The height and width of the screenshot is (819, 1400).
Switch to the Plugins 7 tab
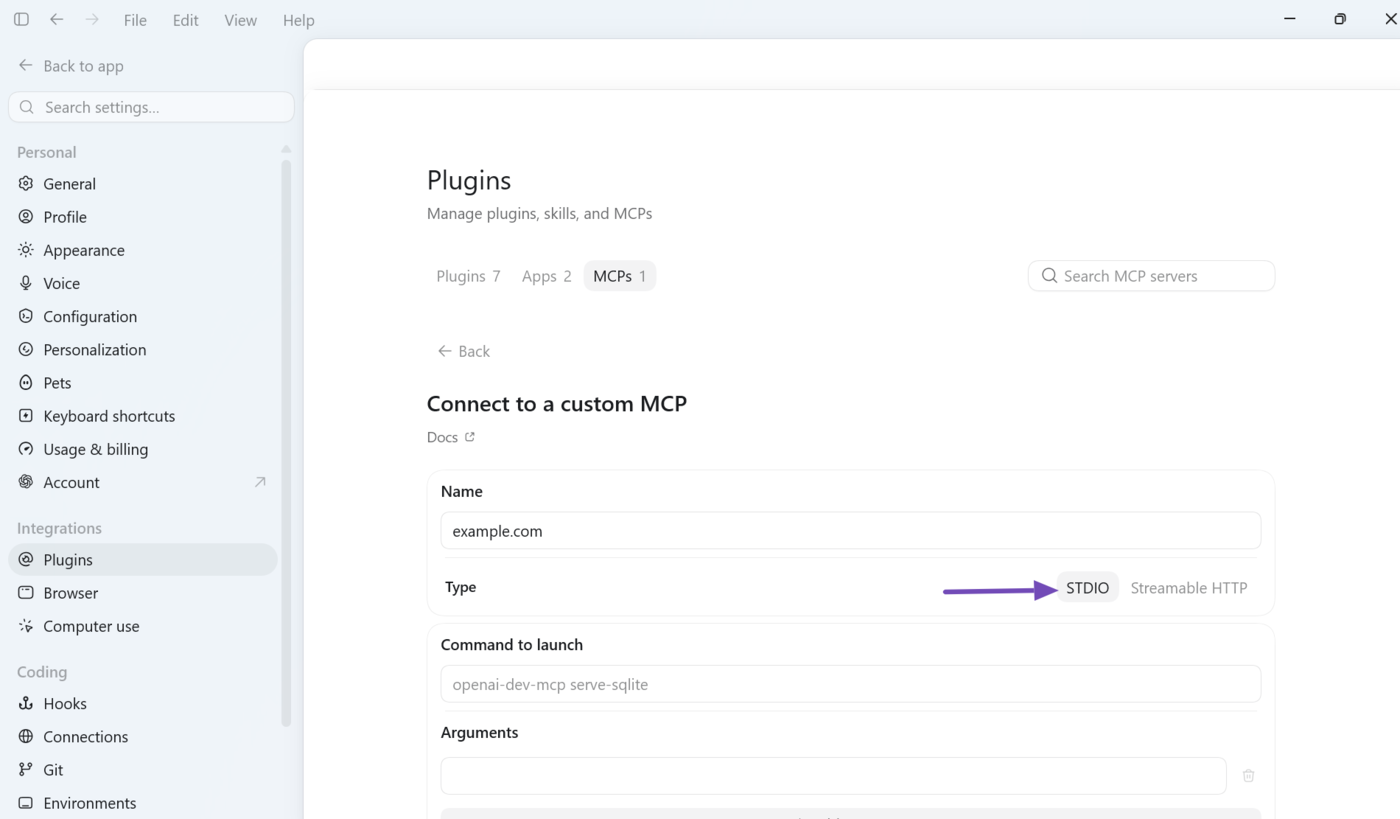pos(468,276)
